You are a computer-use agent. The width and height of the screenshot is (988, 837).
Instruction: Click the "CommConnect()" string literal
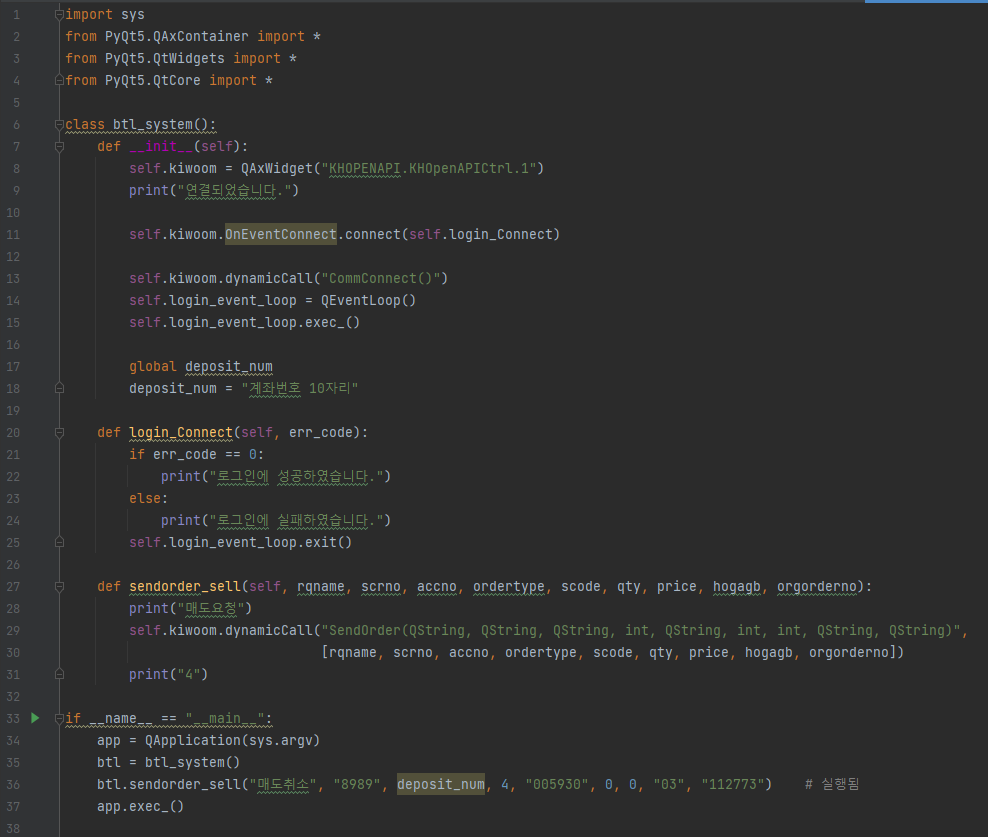click(x=381, y=278)
